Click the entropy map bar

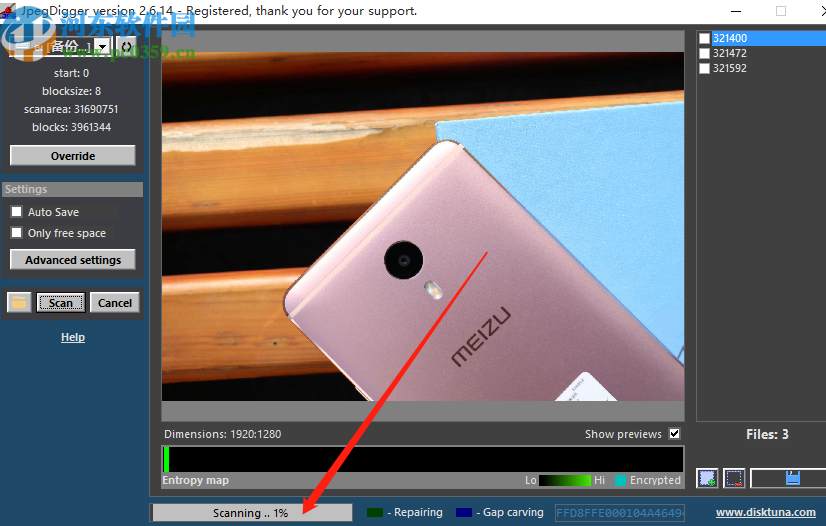pyautogui.click(x=423, y=459)
